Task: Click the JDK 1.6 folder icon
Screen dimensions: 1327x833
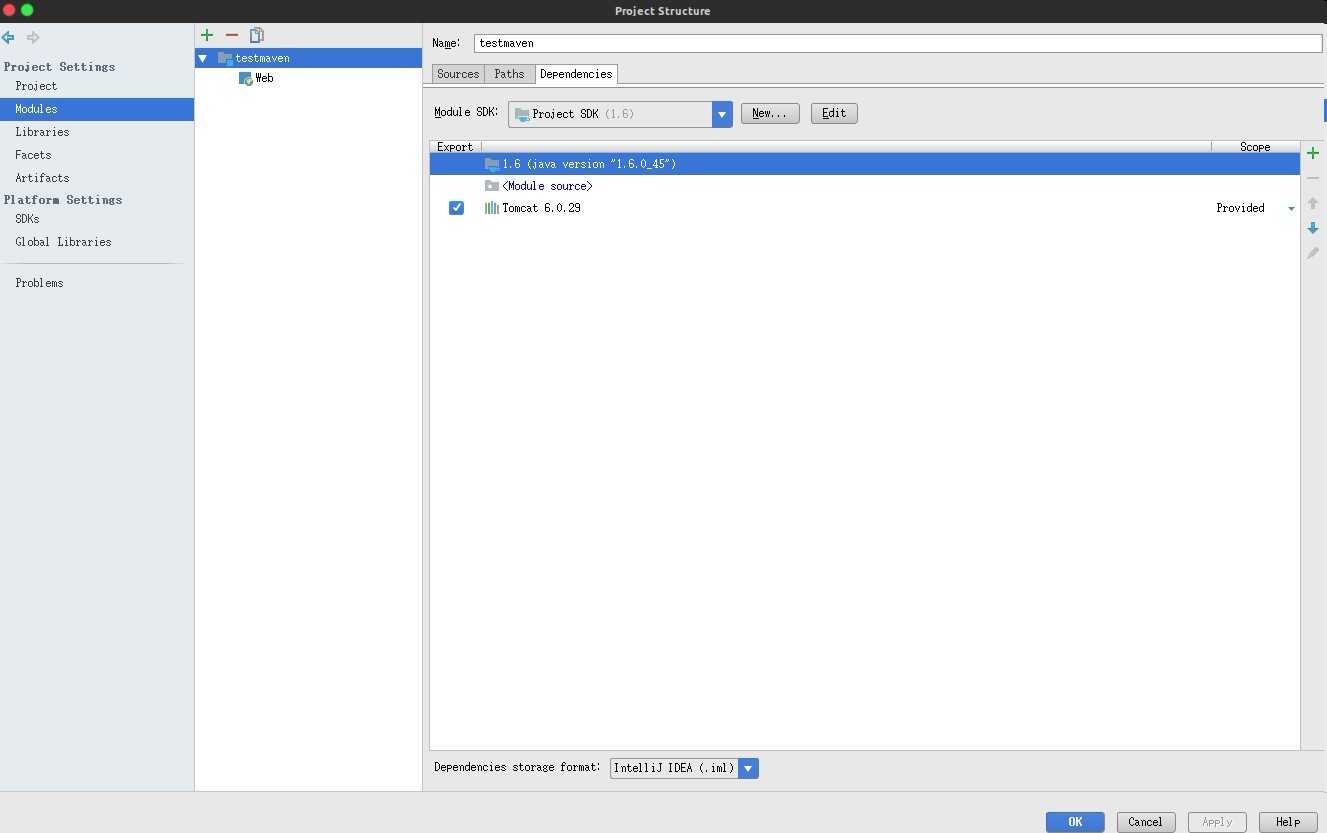Action: tap(491, 164)
